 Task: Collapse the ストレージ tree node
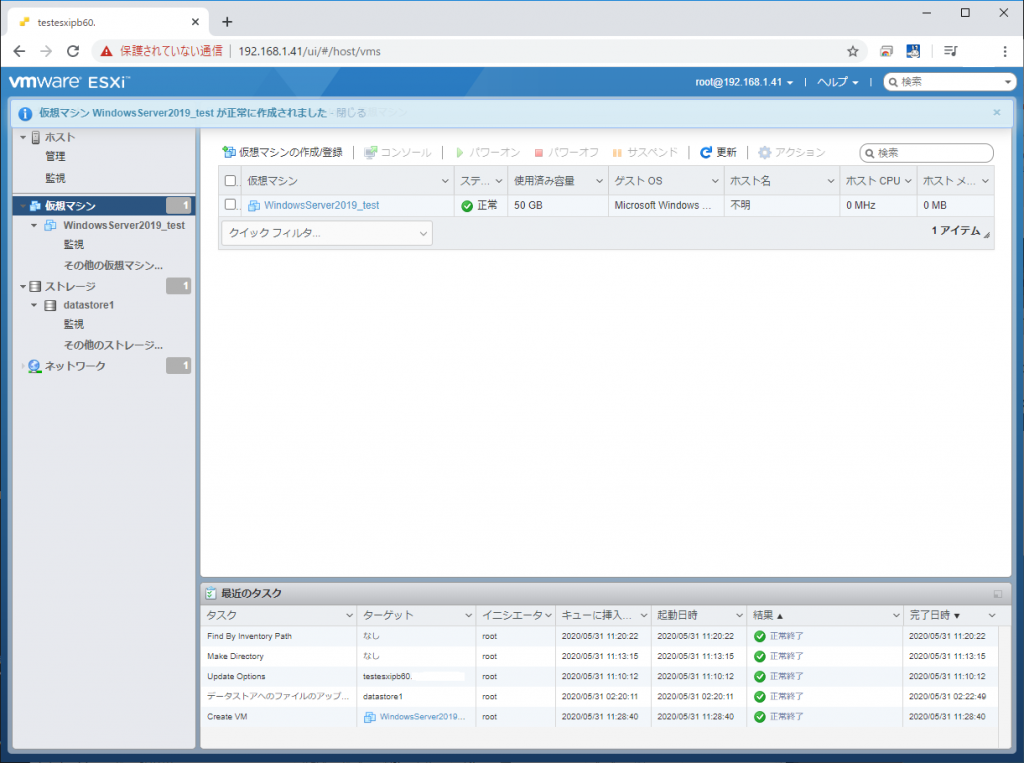click(x=23, y=287)
